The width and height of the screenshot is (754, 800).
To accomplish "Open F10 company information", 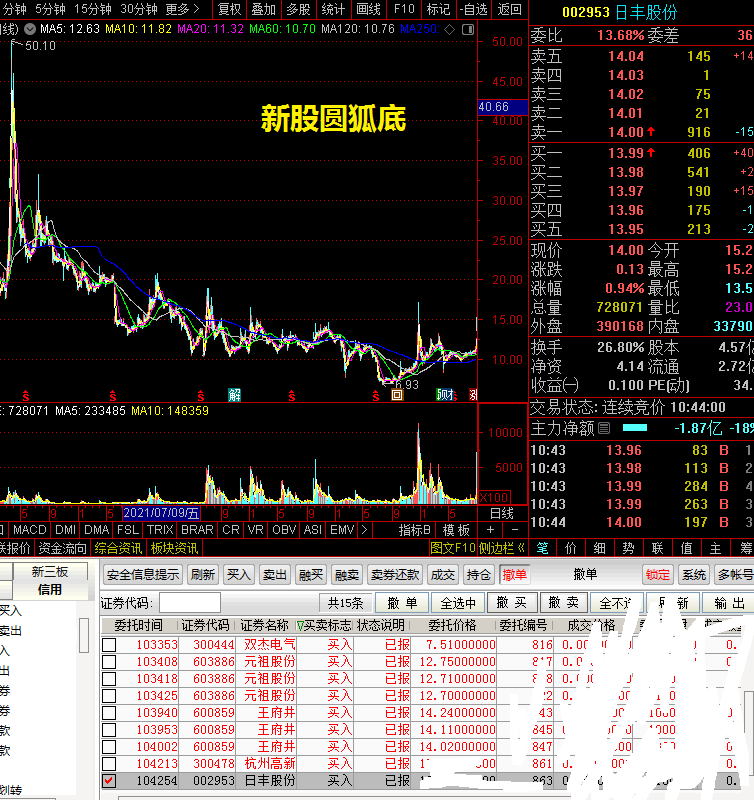I will (x=404, y=9).
